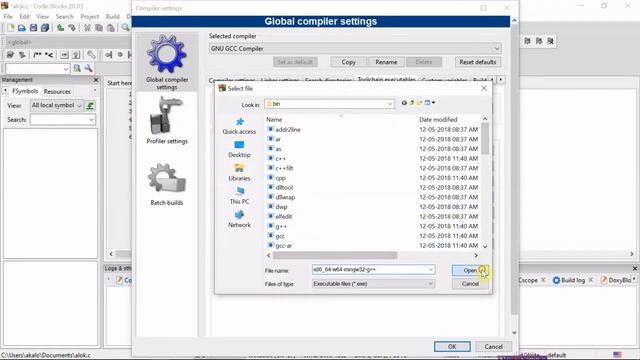Open the All local symbol View dropdown
Screen dimensions: 640x360
[x=56, y=106]
